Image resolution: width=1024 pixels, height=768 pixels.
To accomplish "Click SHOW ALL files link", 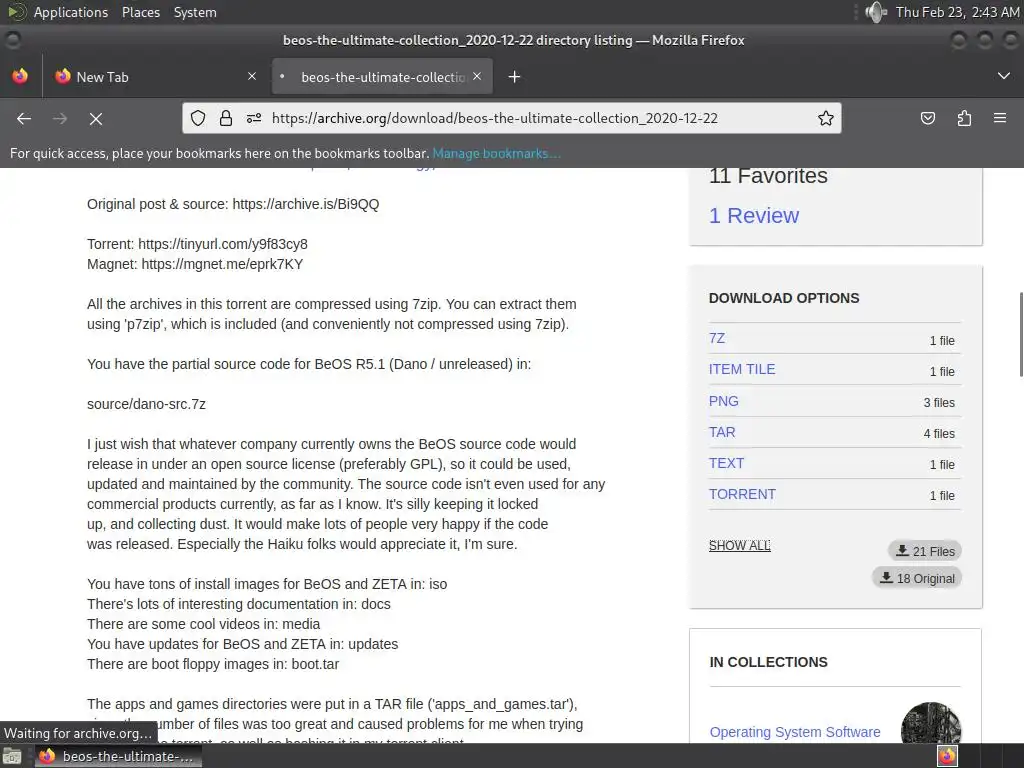I will 739,545.
